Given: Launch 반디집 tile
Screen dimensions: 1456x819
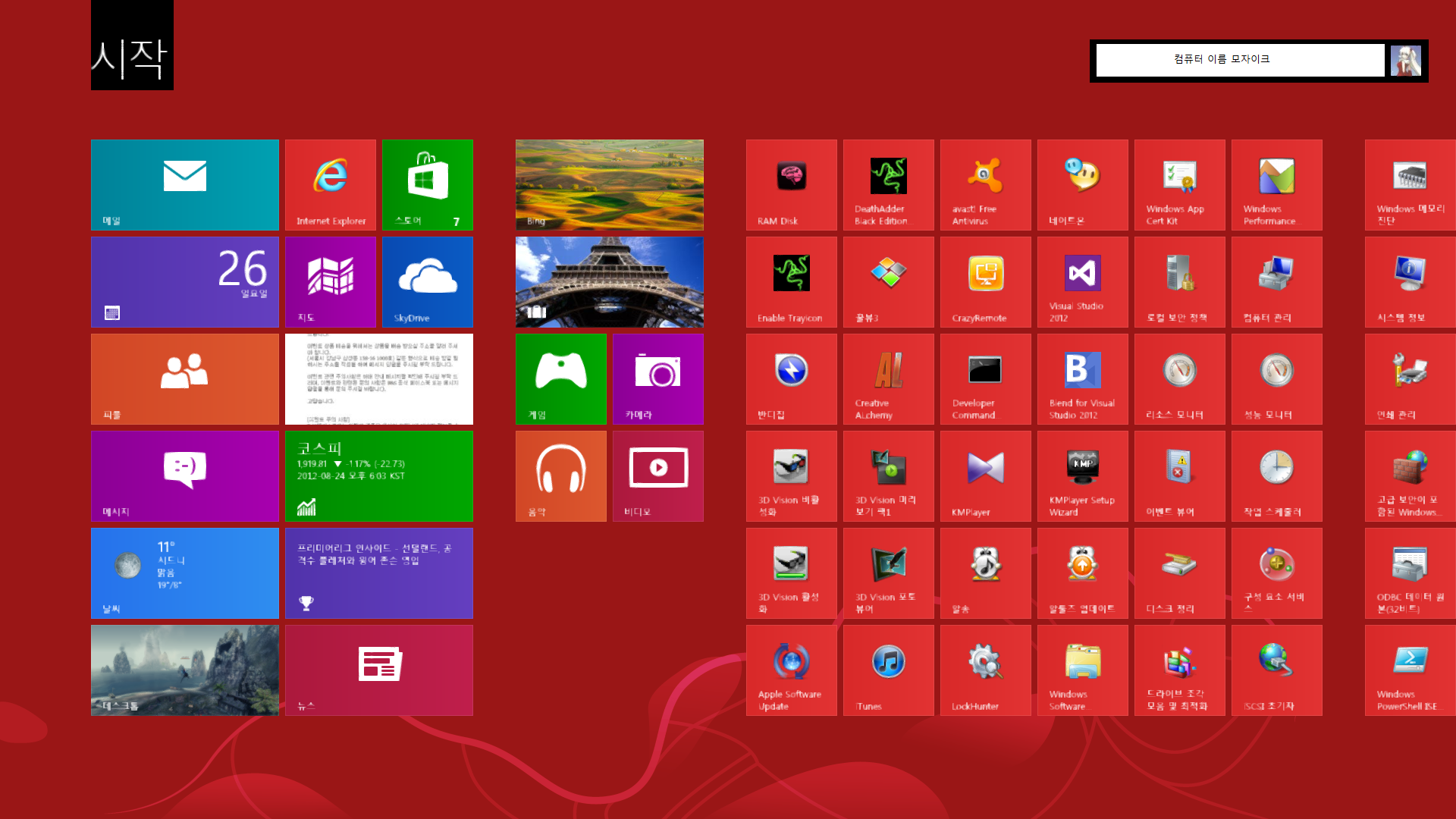Looking at the screenshot, I should (792, 379).
